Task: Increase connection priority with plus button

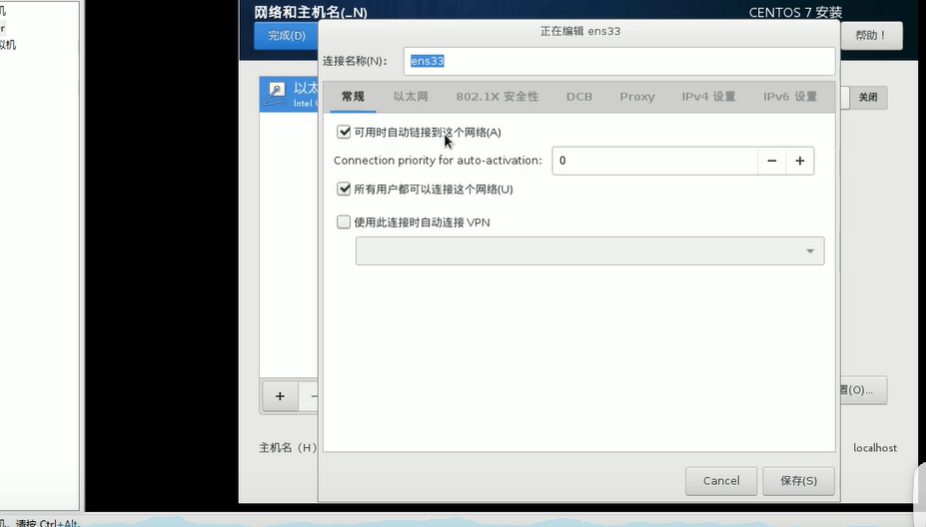Action: (800, 161)
